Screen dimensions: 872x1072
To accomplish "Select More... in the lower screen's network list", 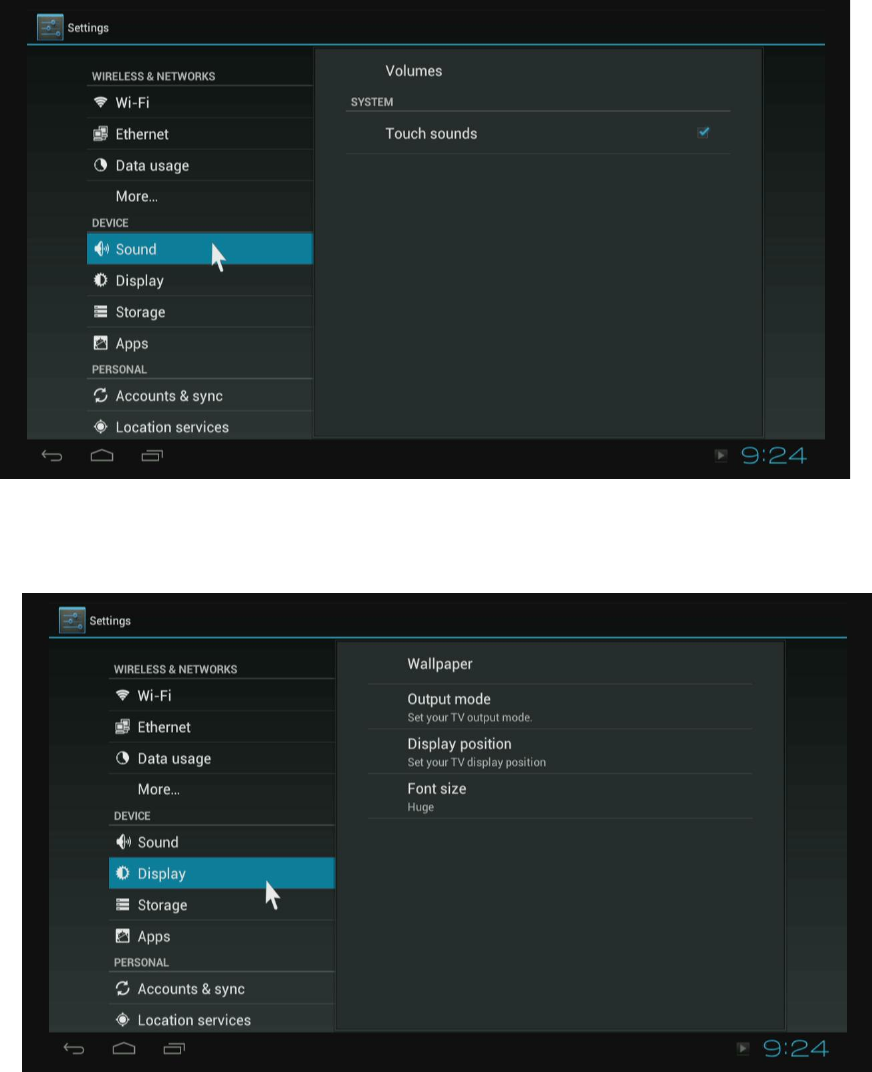I will pyautogui.click(x=159, y=789).
